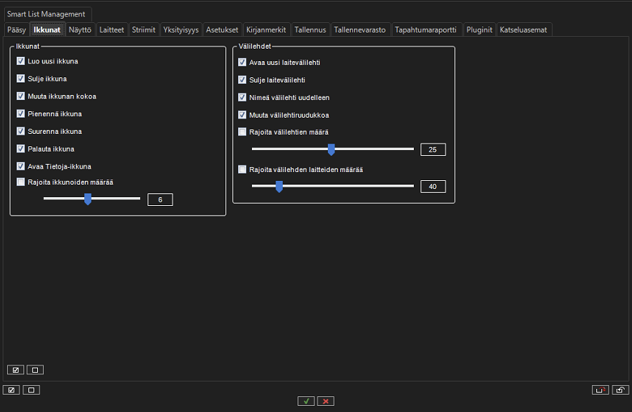This screenshot has height=412, width=632.
Task: Open the Pluginit tab
Action: (479, 30)
